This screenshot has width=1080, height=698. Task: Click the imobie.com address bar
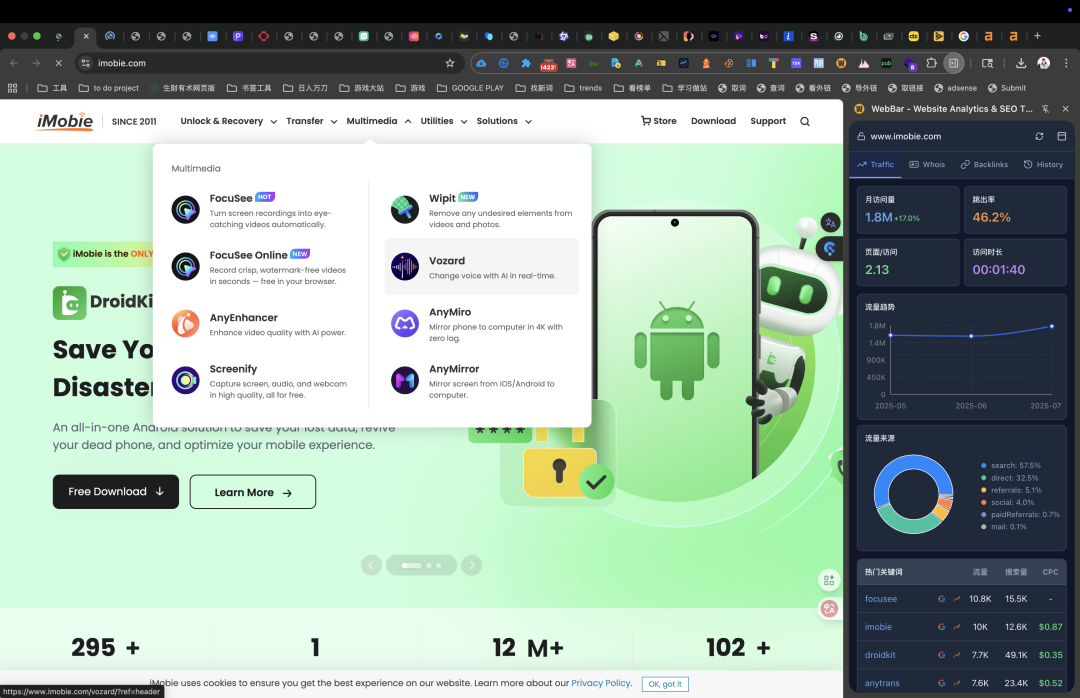(x=269, y=63)
